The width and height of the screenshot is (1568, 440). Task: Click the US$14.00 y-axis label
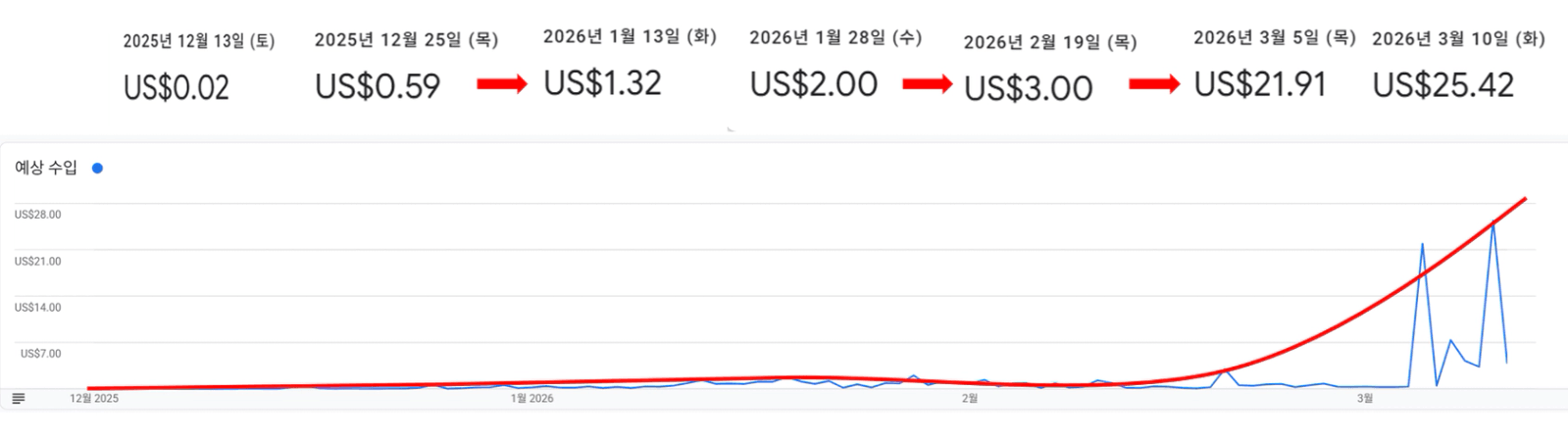(x=37, y=308)
